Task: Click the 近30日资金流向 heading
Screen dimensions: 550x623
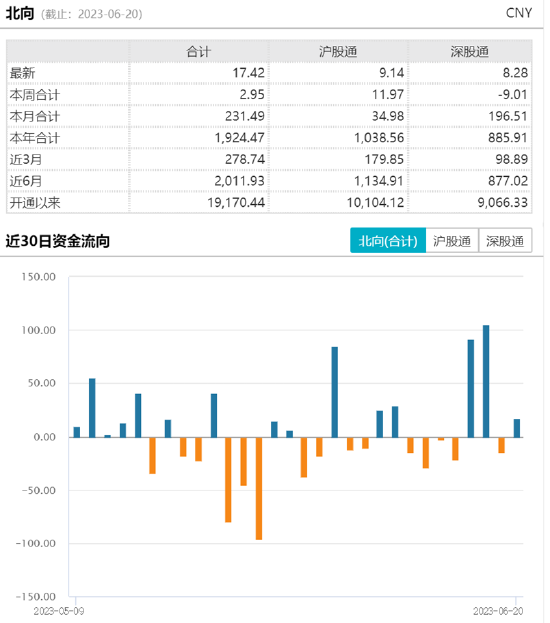Action: (58, 241)
